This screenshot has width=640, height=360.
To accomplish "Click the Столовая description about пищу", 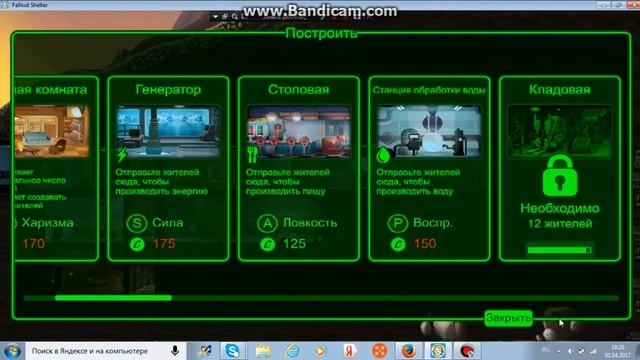I will tap(287, 182).
